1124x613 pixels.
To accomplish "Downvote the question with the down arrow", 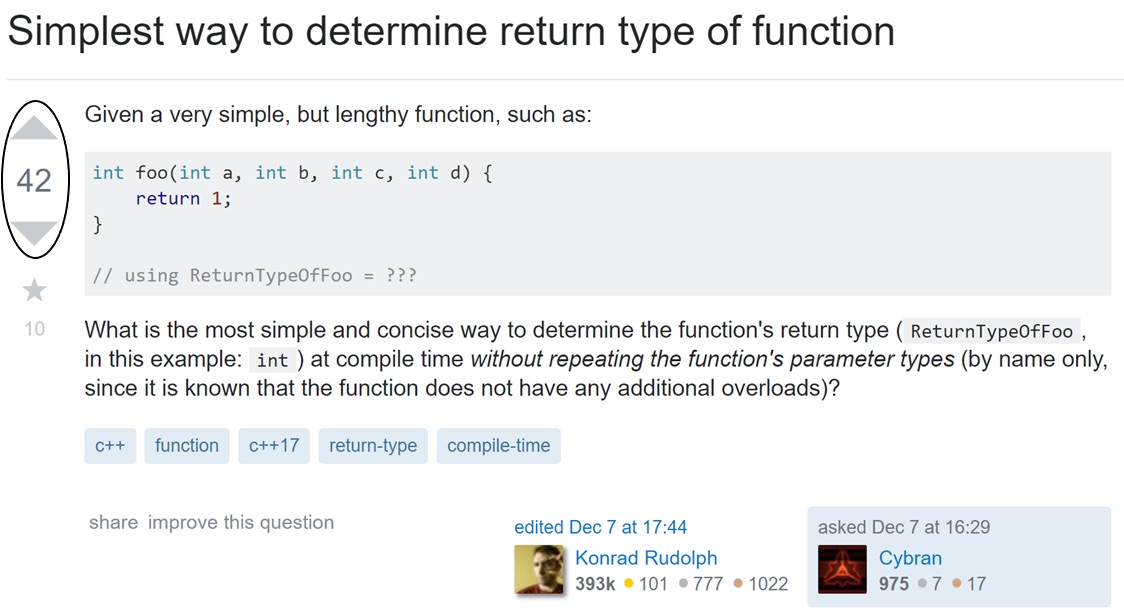I will 34,233.
